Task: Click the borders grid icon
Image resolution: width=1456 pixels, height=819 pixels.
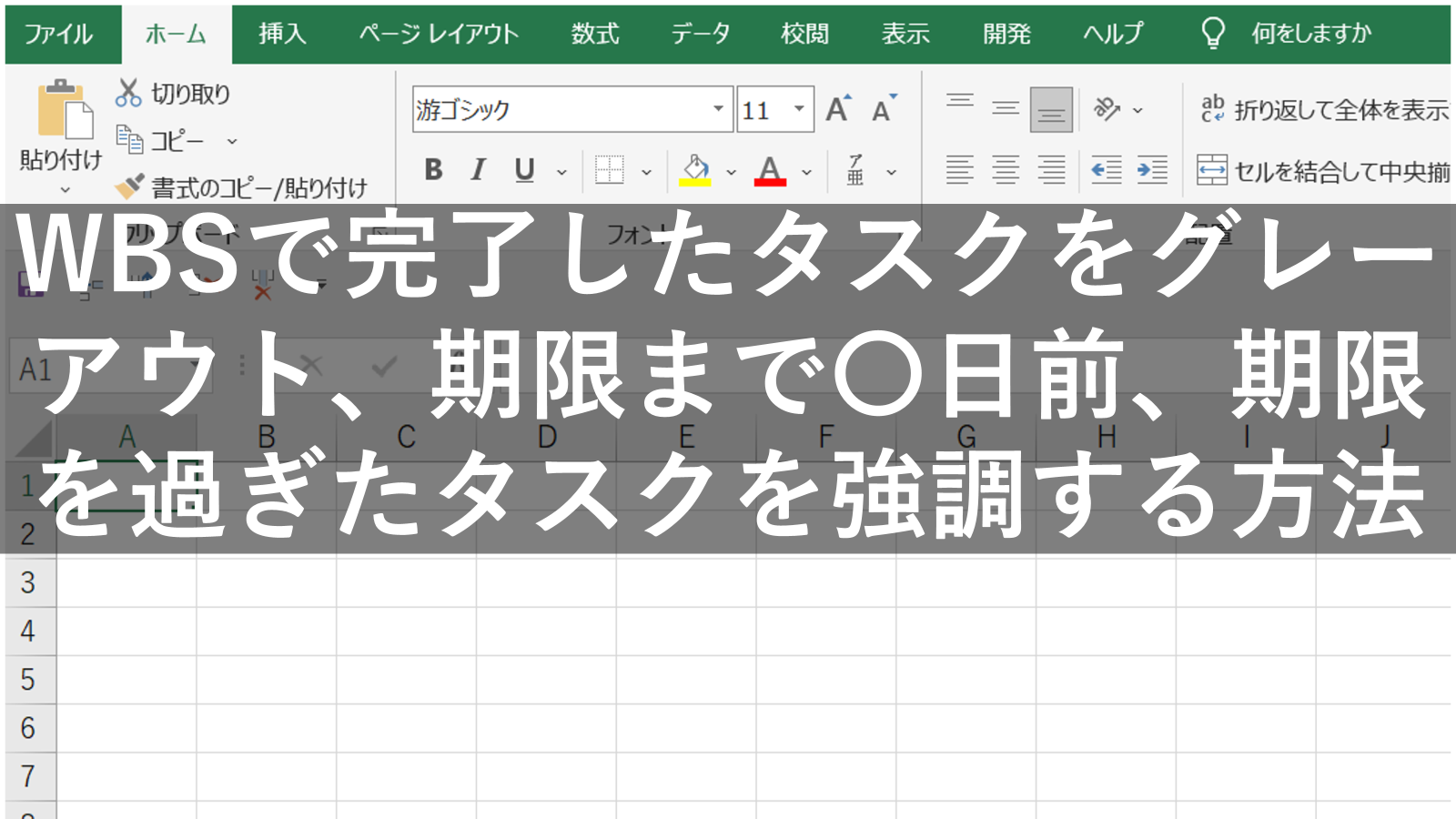Action: (609, 170)
